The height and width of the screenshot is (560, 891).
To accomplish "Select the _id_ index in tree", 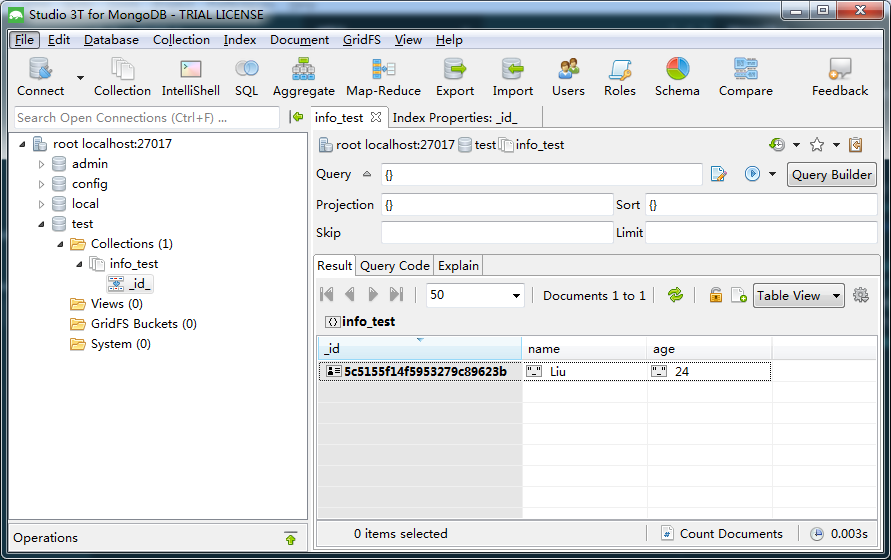I will point(130,283).
